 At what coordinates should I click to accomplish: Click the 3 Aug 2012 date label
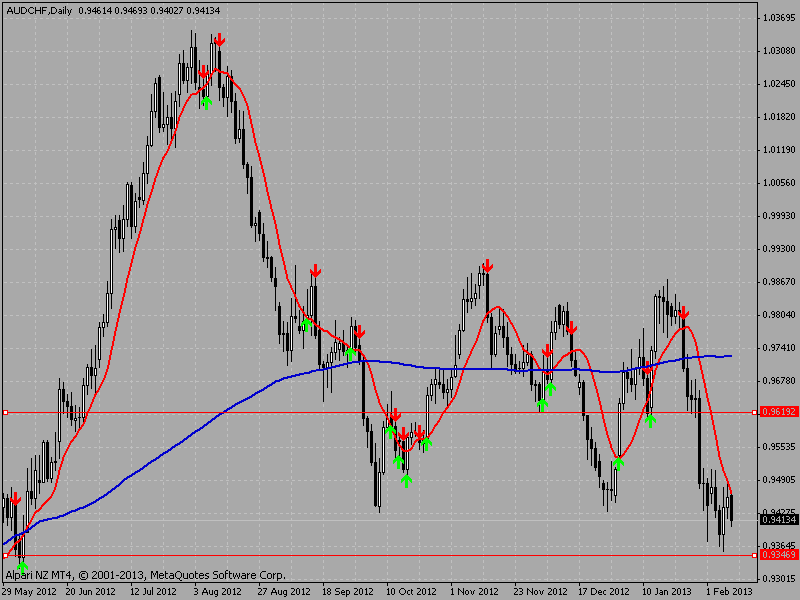point(217,592)
